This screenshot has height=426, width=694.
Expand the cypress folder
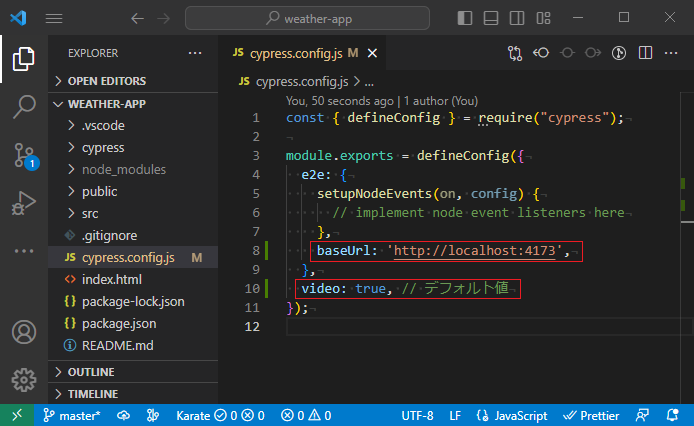click(x=133, y=147)
